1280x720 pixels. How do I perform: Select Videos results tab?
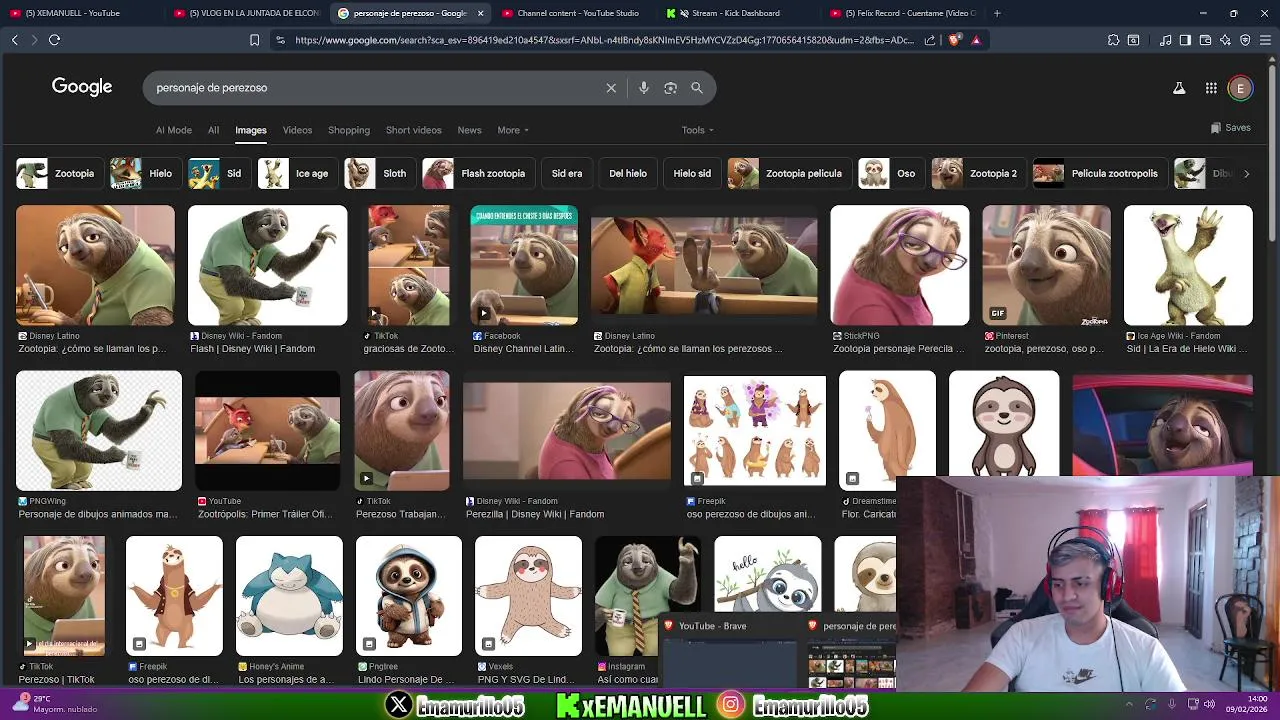click(297, 130)
